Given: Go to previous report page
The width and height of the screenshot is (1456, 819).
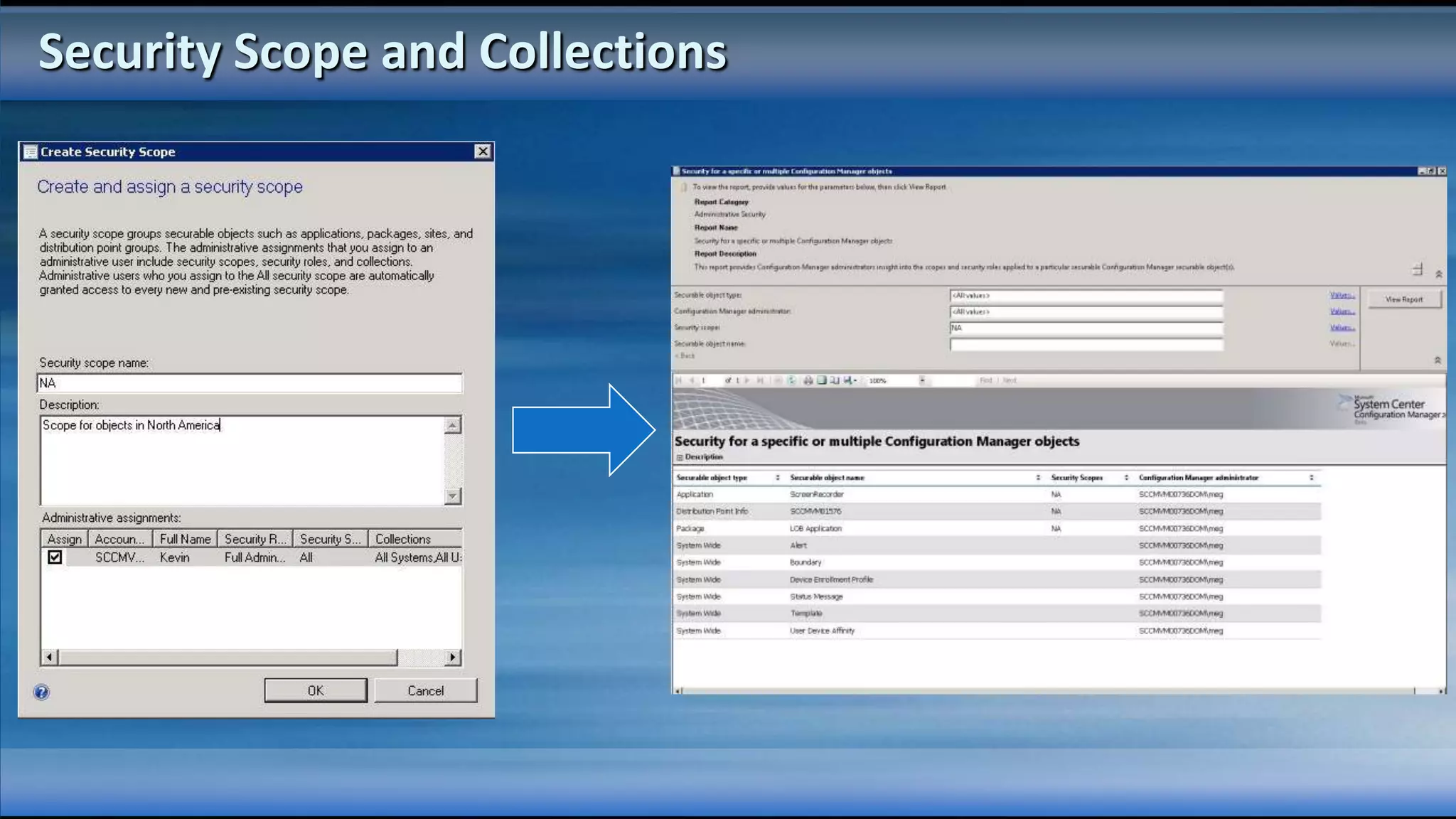Looking at the screenshot, I should 692,380.
